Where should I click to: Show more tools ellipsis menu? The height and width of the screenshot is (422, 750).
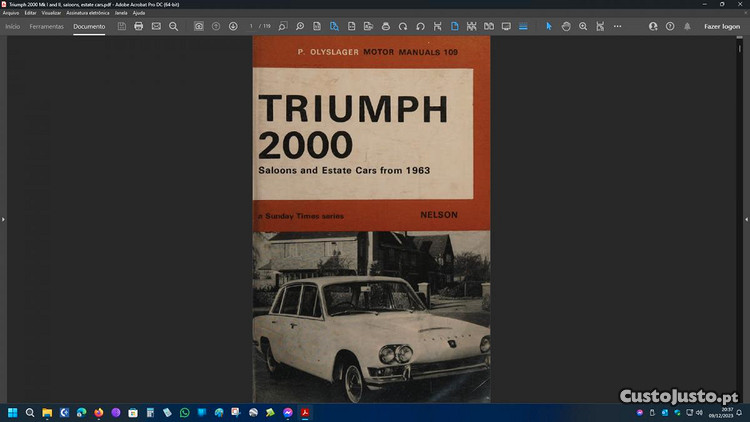[x=617, y=26]
